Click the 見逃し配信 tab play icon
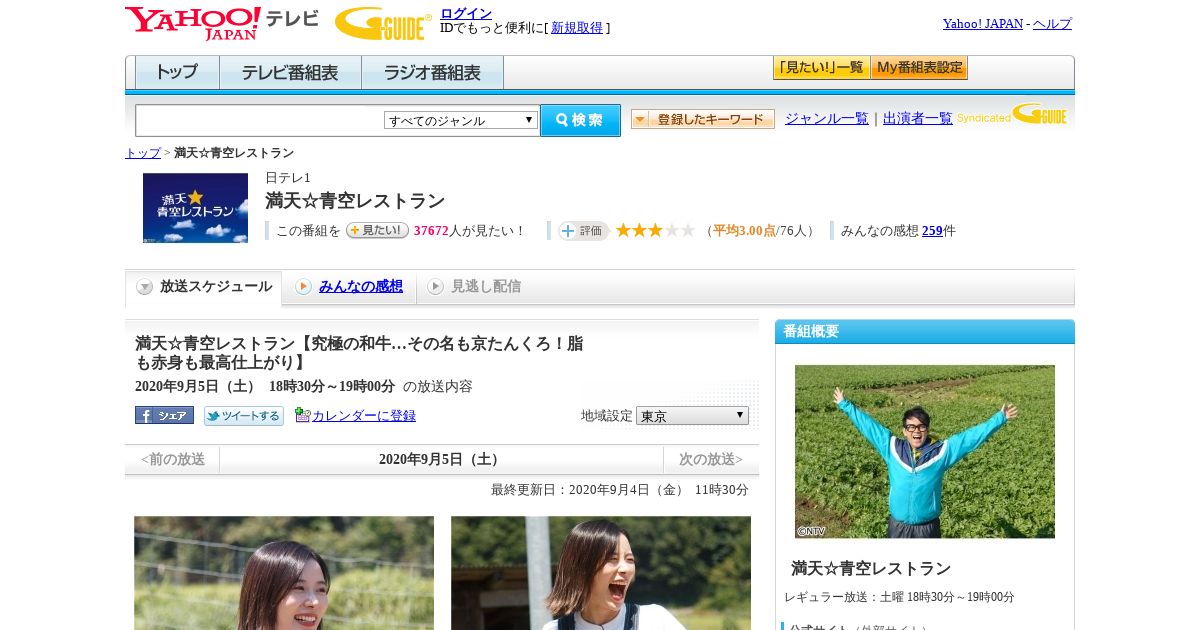Viewport: 1200px width, 630px height. point(435,287)
